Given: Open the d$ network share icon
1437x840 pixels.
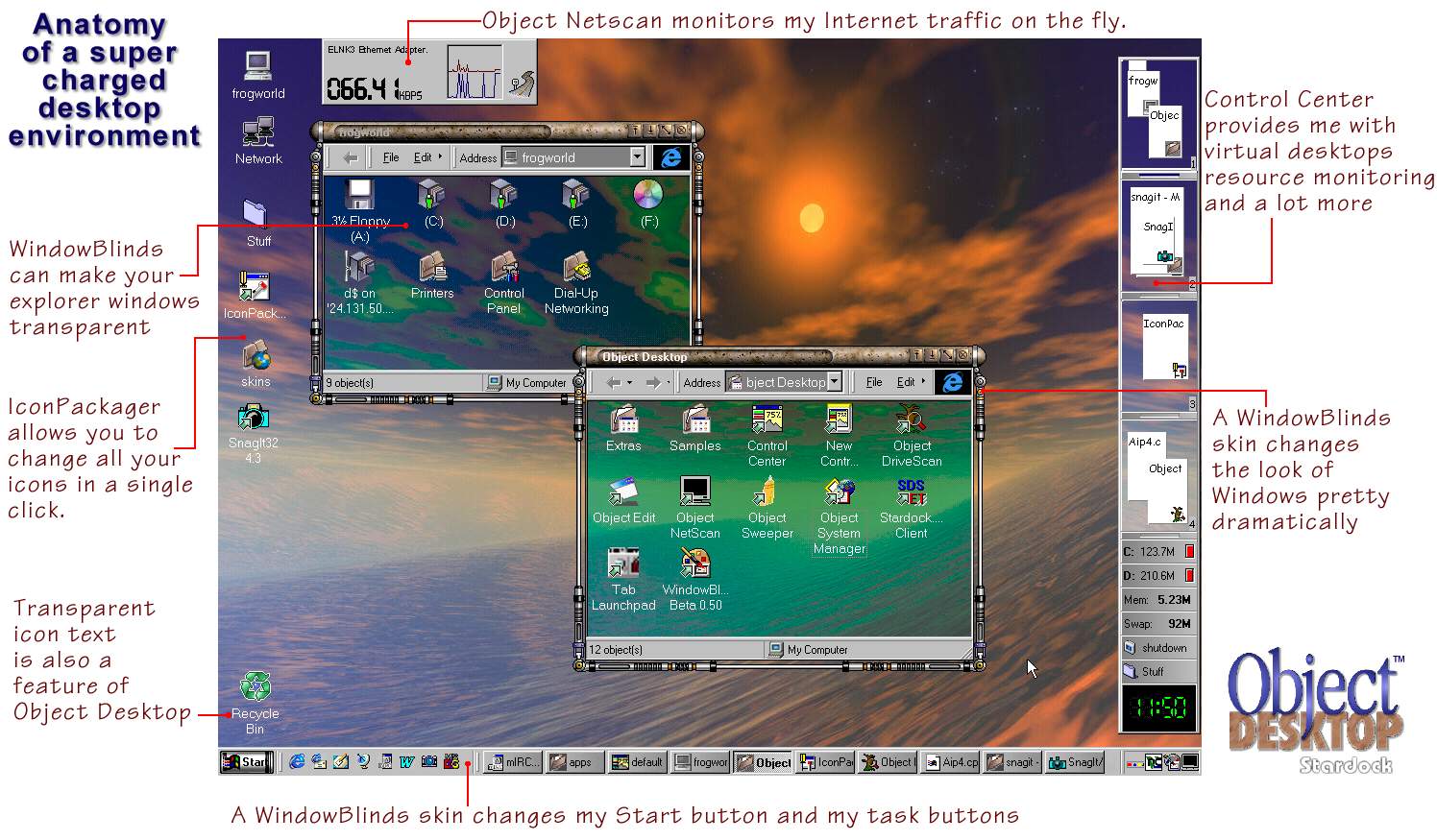Looking at the screenshot, I should point(359,283).
